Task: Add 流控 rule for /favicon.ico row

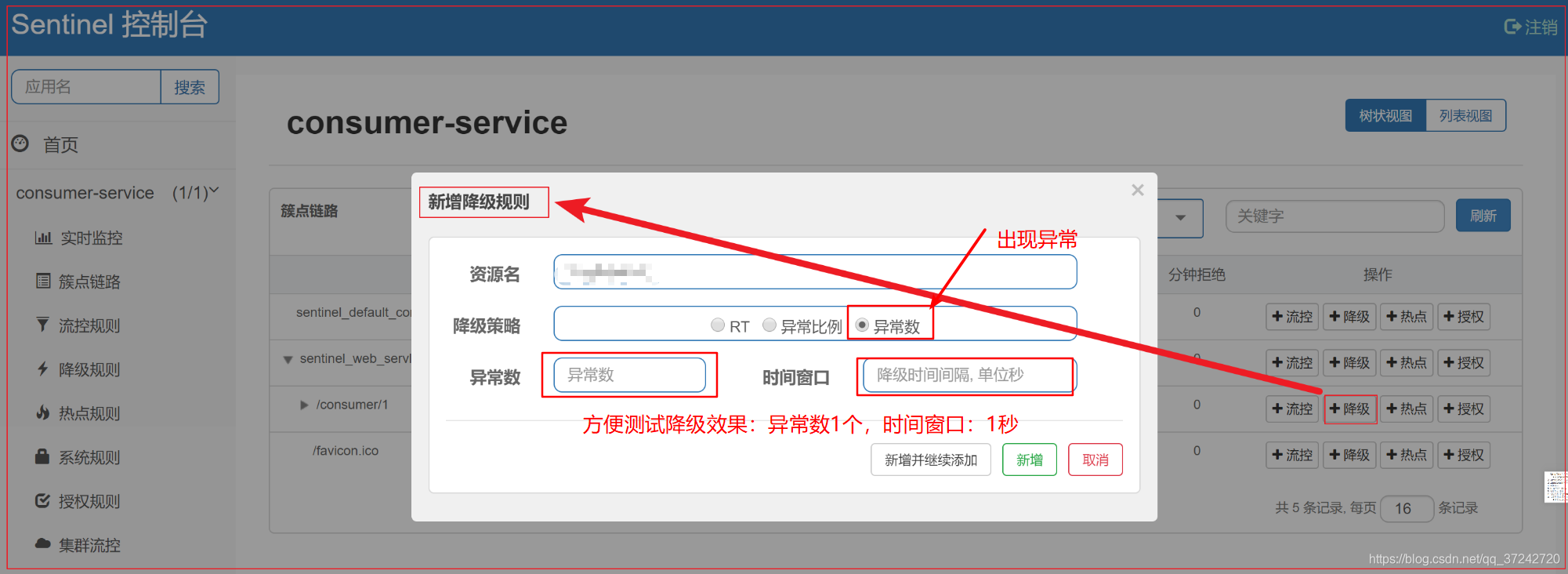Action: (1292, 455)
